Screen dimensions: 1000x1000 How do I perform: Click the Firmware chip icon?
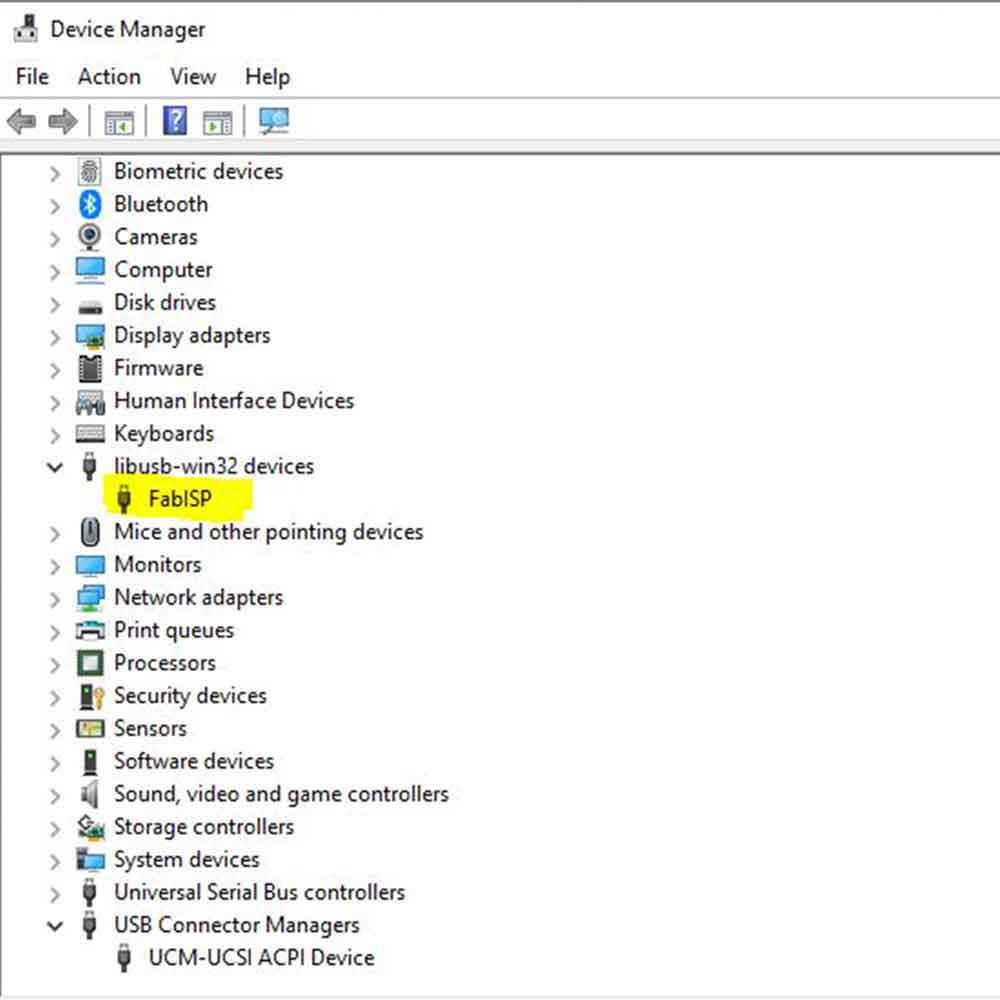point(90,368)
